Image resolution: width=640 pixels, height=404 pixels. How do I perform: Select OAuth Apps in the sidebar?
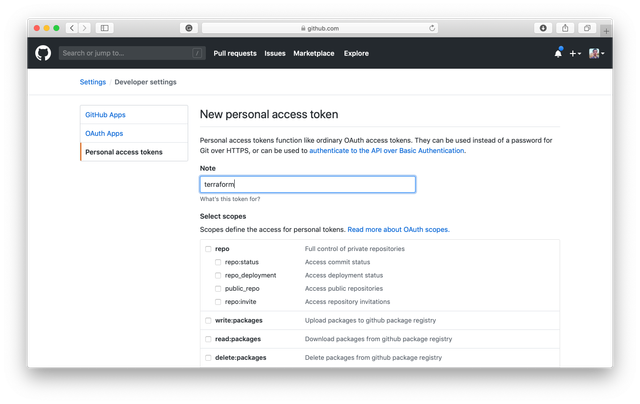tap(104, 133)
